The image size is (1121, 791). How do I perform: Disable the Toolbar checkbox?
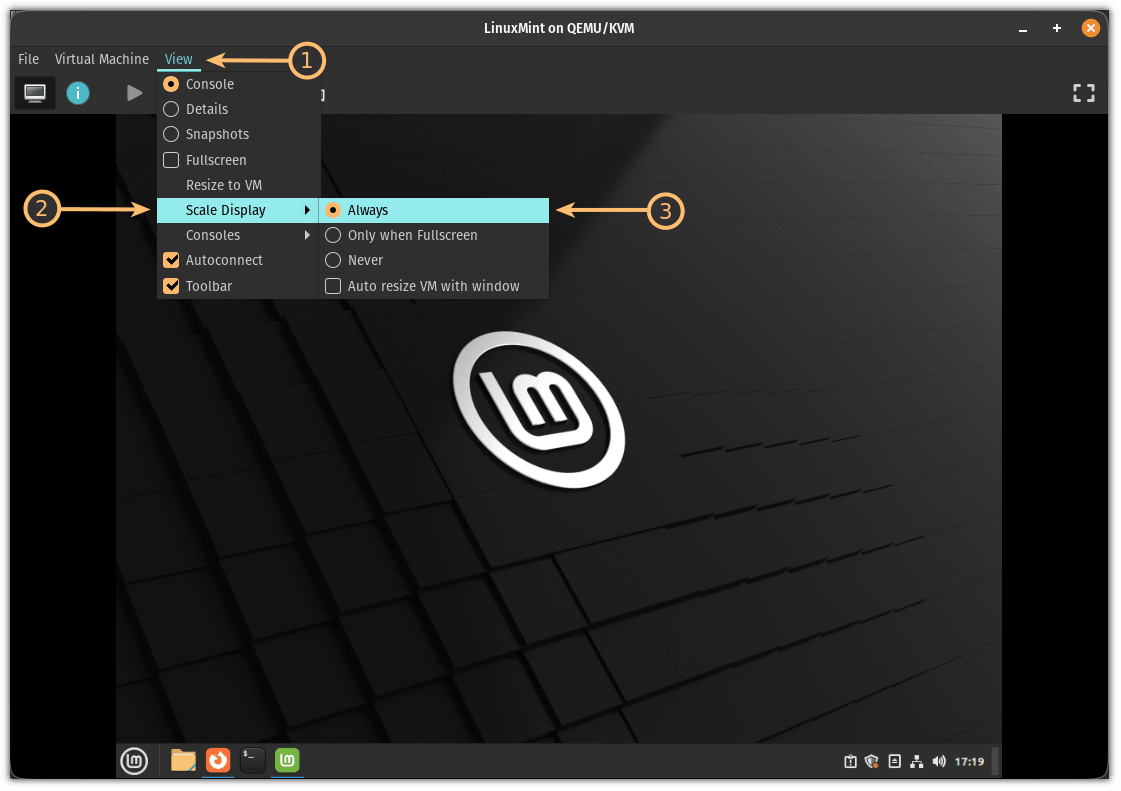pyautogui.click(x=171, y=286)
